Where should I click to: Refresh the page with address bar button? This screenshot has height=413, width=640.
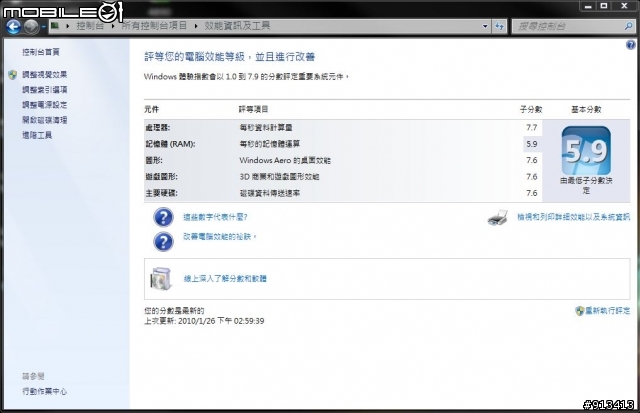[x=499, y=27]
